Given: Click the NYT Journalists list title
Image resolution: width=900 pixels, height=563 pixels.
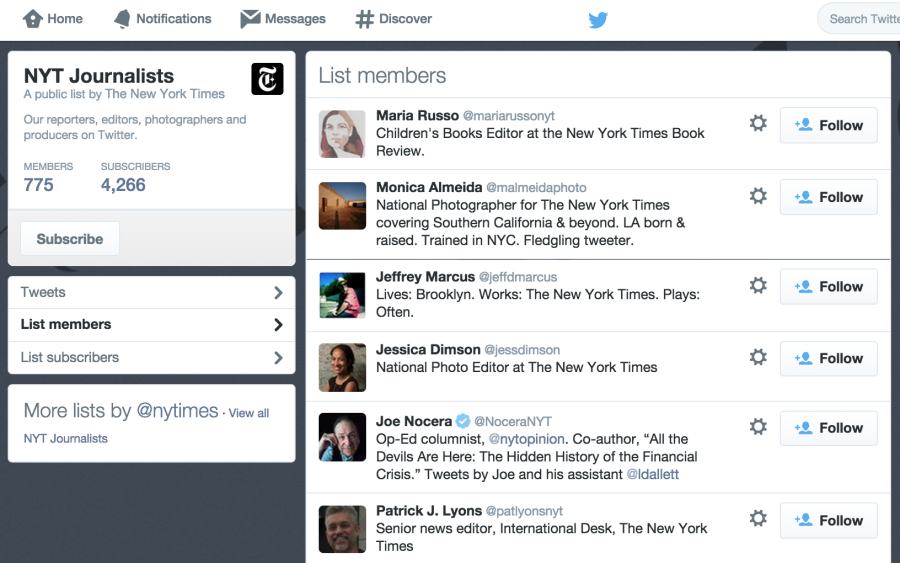Looking at the screenshot, I should pos(99,76).
